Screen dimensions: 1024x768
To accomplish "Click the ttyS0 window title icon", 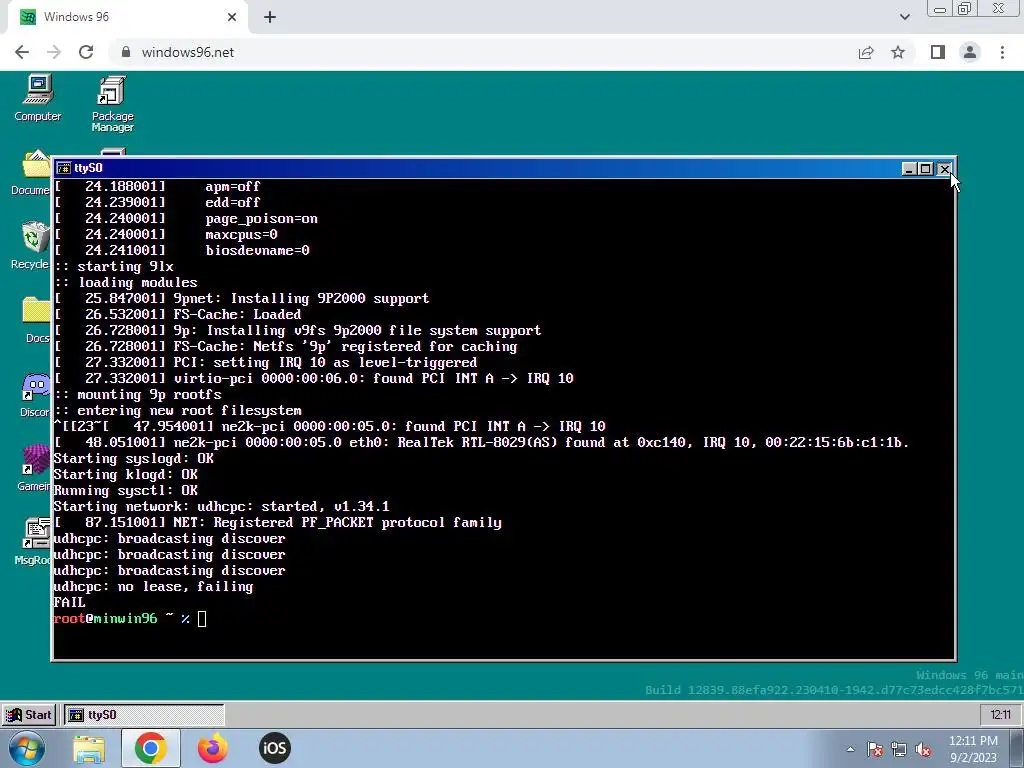I will 64,168.
